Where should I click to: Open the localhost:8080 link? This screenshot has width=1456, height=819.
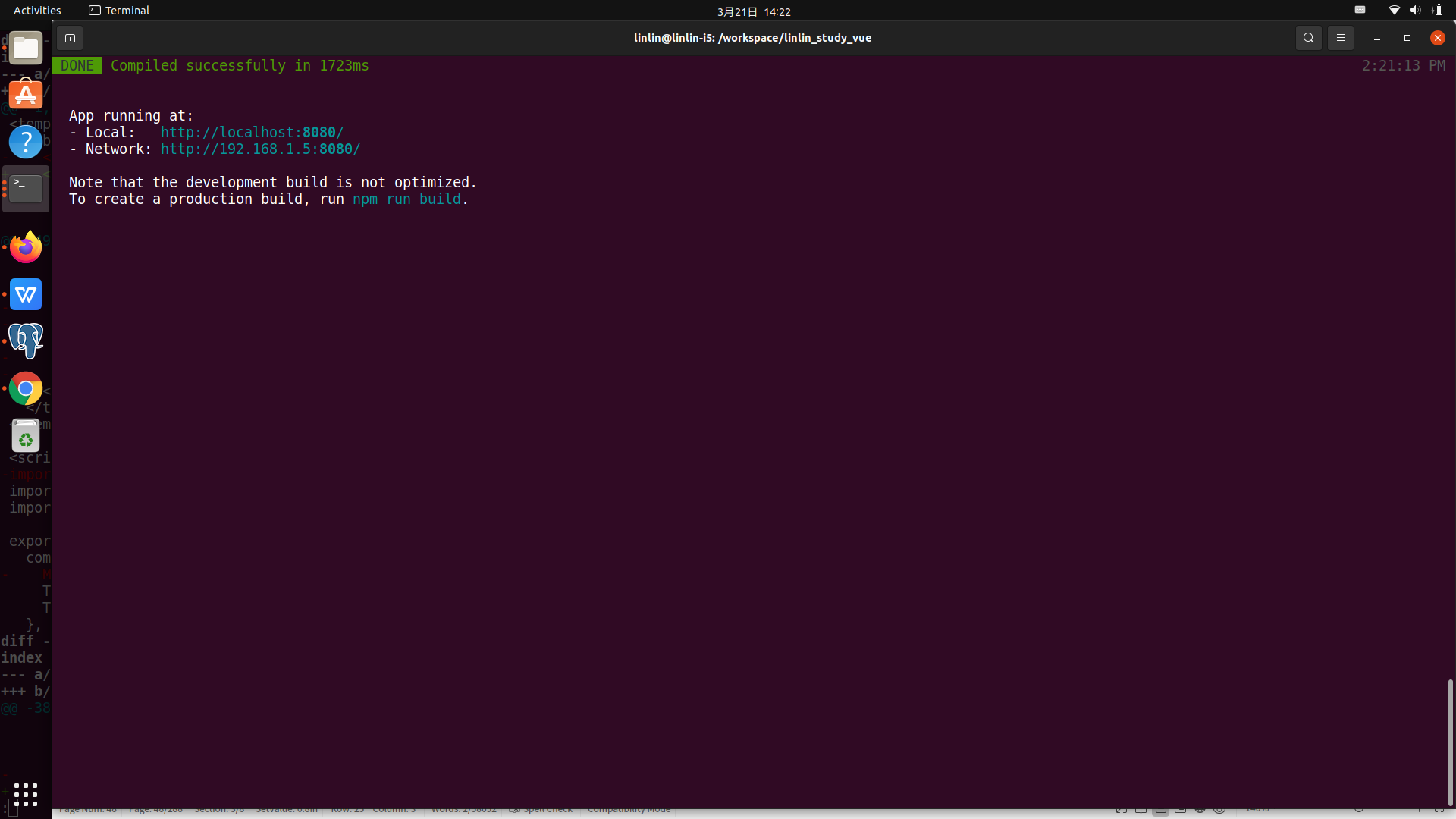coord(252,133)
